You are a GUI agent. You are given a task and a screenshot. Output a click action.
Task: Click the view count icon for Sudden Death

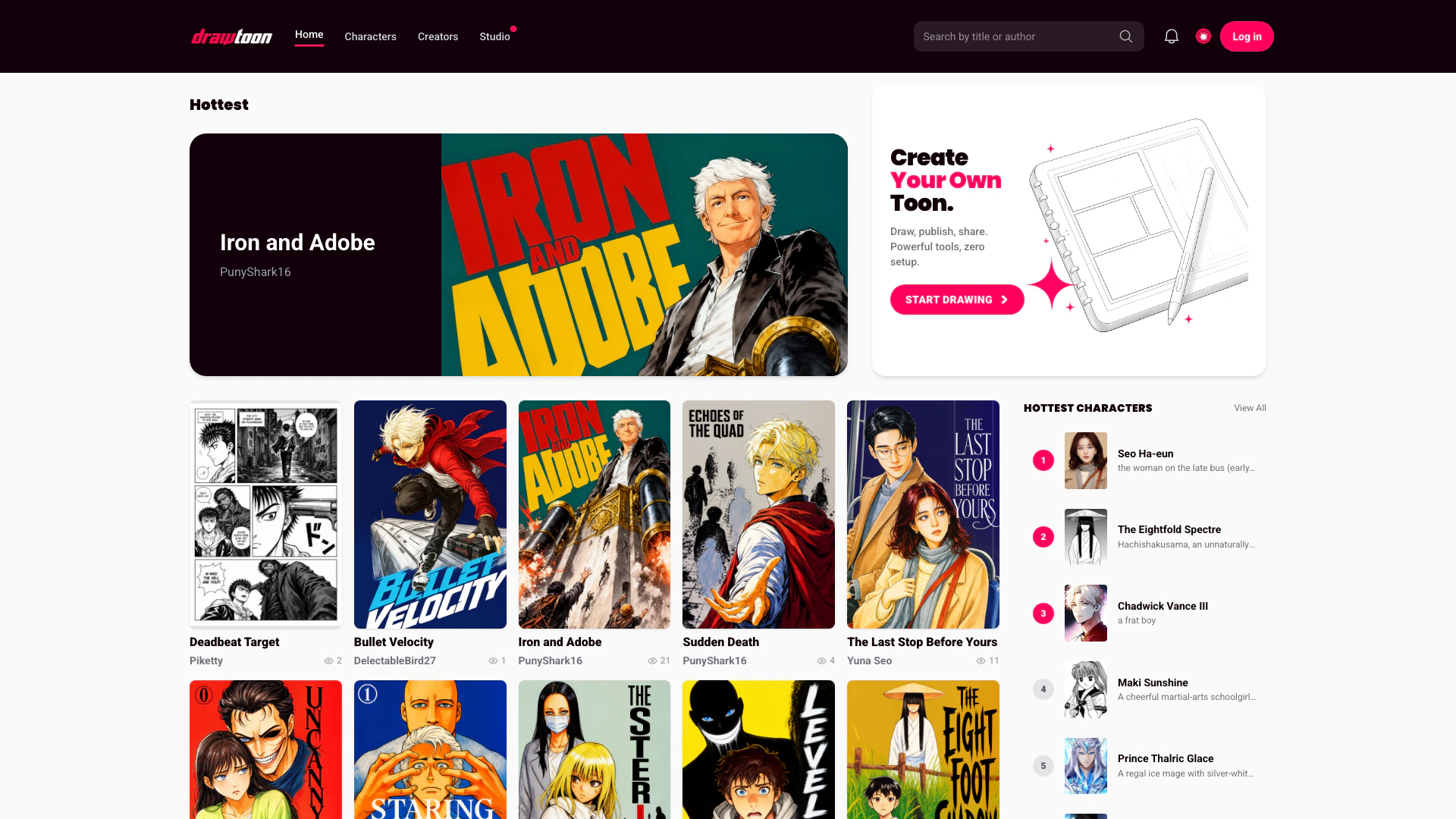click(821, 661)
